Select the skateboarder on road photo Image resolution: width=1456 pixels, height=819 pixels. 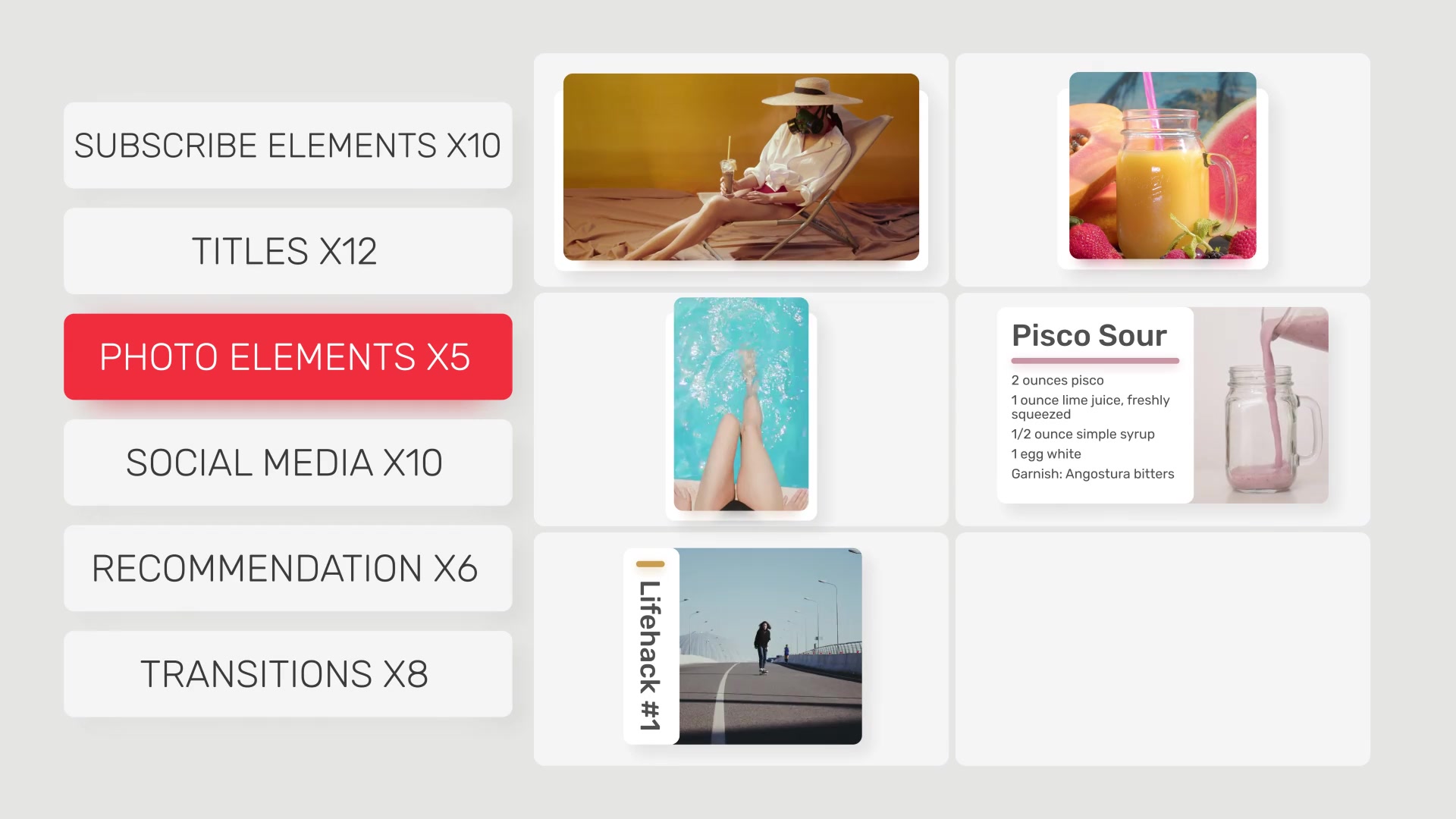coord(770,646)
